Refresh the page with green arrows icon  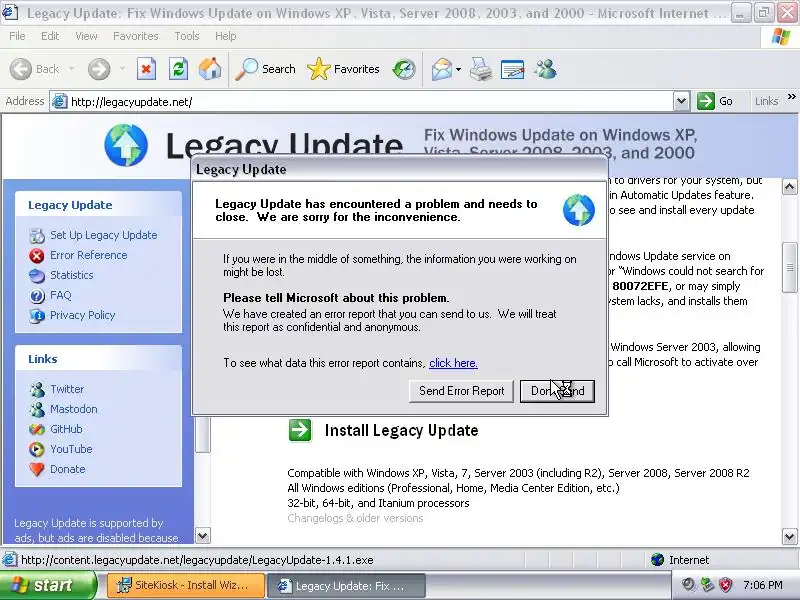click(x=179, y=69)
